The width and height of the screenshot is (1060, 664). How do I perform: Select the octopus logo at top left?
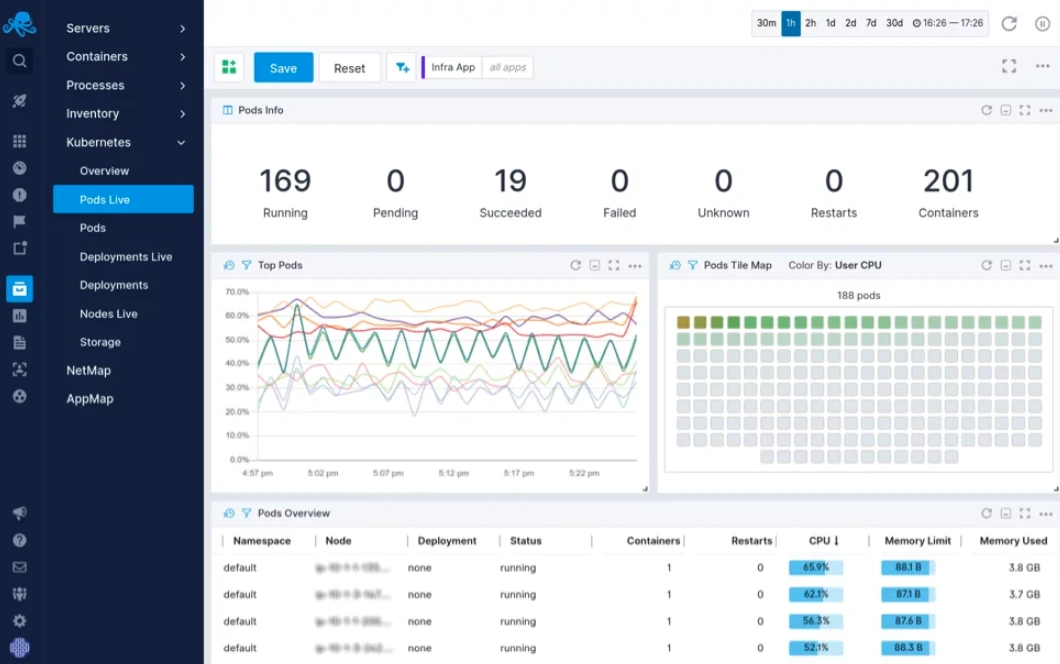click(x=20, y=22)
